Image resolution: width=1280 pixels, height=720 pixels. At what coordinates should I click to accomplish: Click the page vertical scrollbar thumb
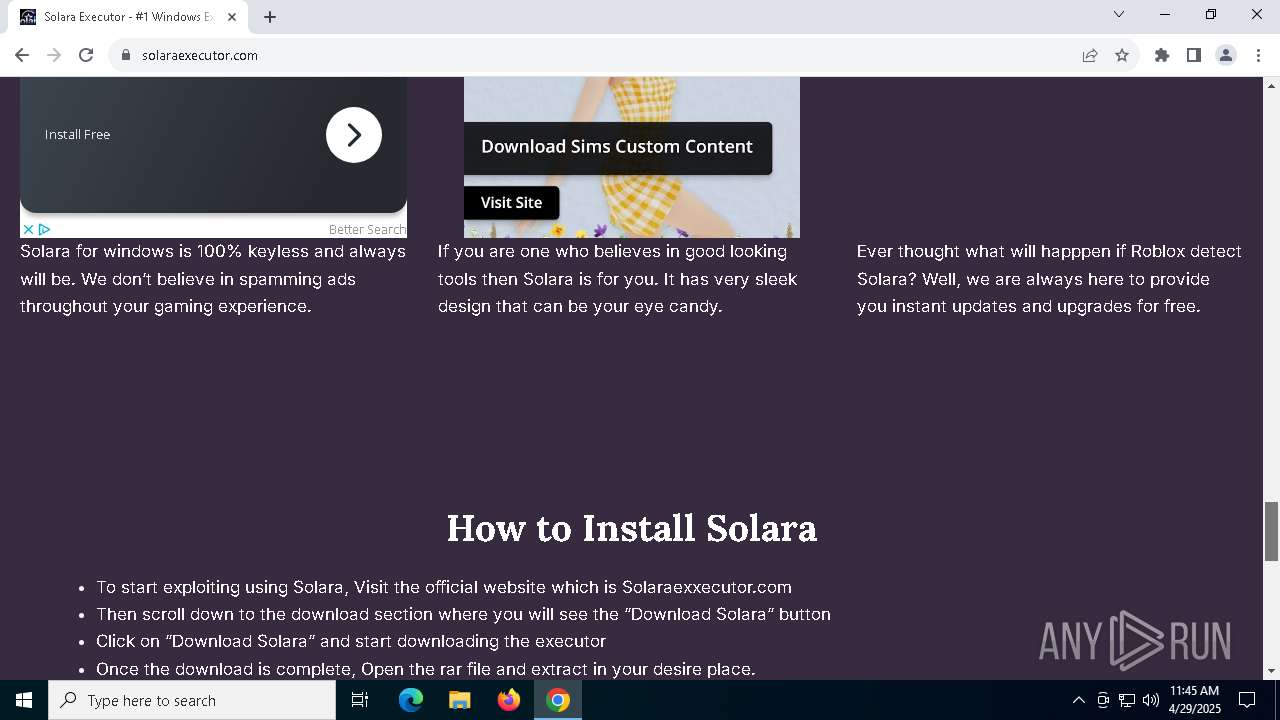point(1271,531)
